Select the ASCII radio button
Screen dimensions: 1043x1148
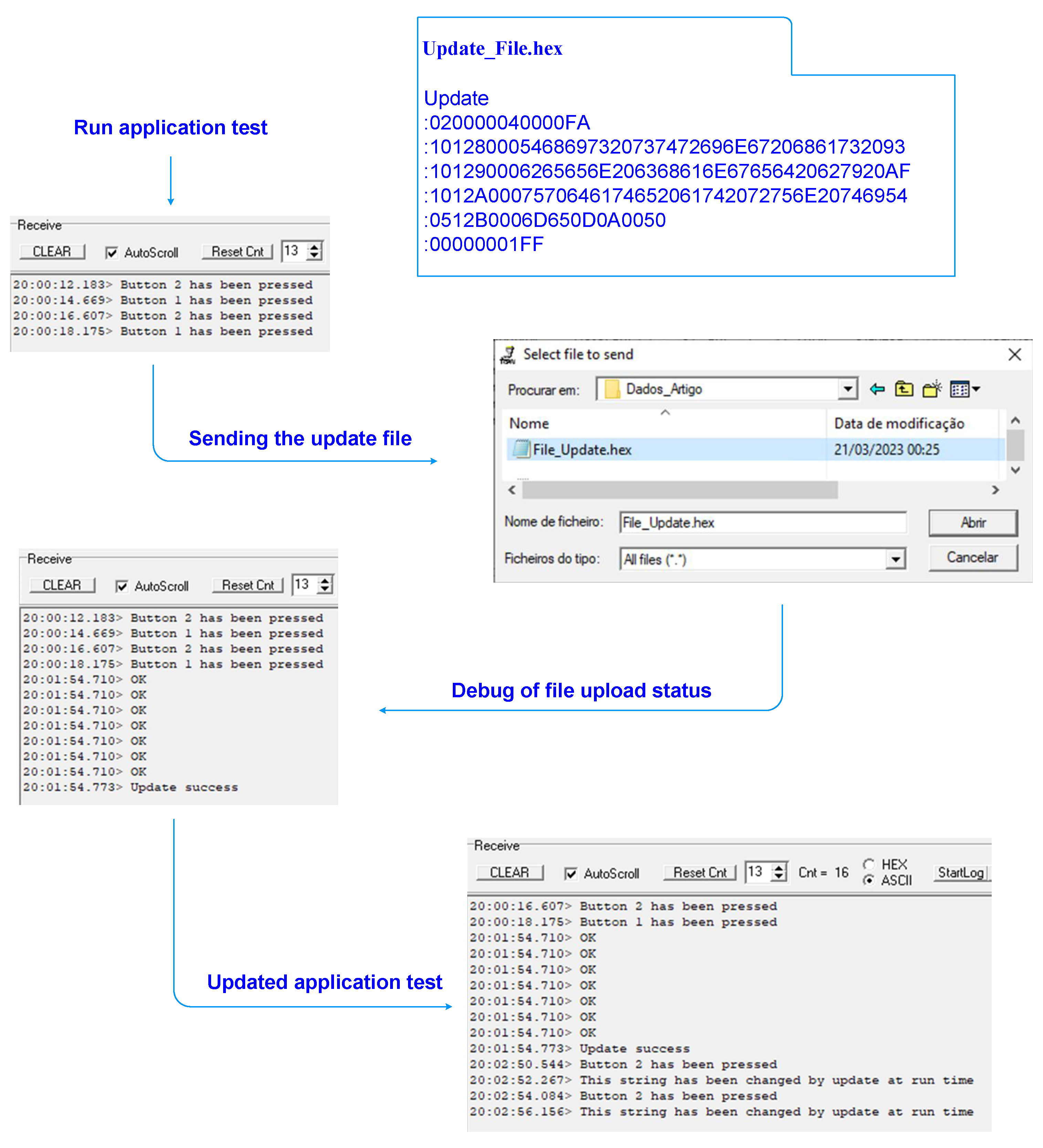tap(869, 880)
